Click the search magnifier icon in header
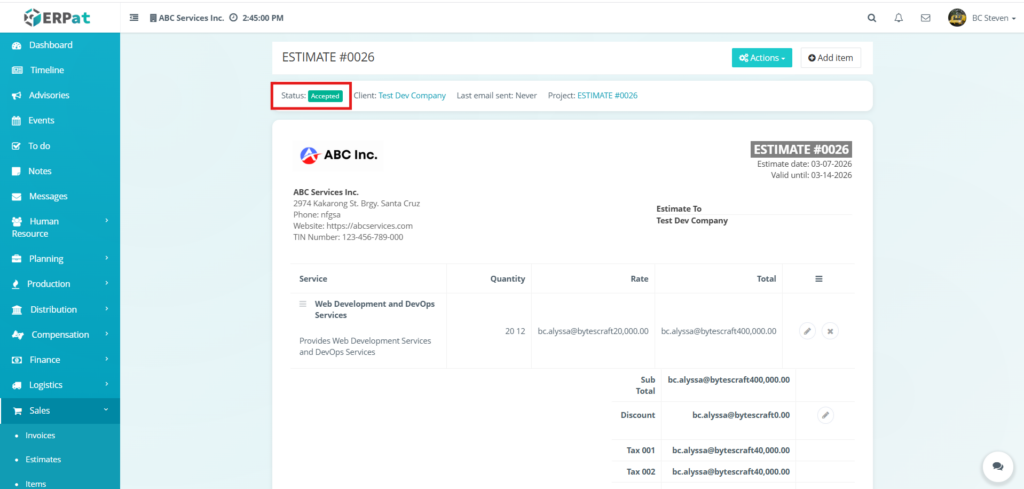The height and width of the screenshot is (489, 1024). click(x=872, y=18)
